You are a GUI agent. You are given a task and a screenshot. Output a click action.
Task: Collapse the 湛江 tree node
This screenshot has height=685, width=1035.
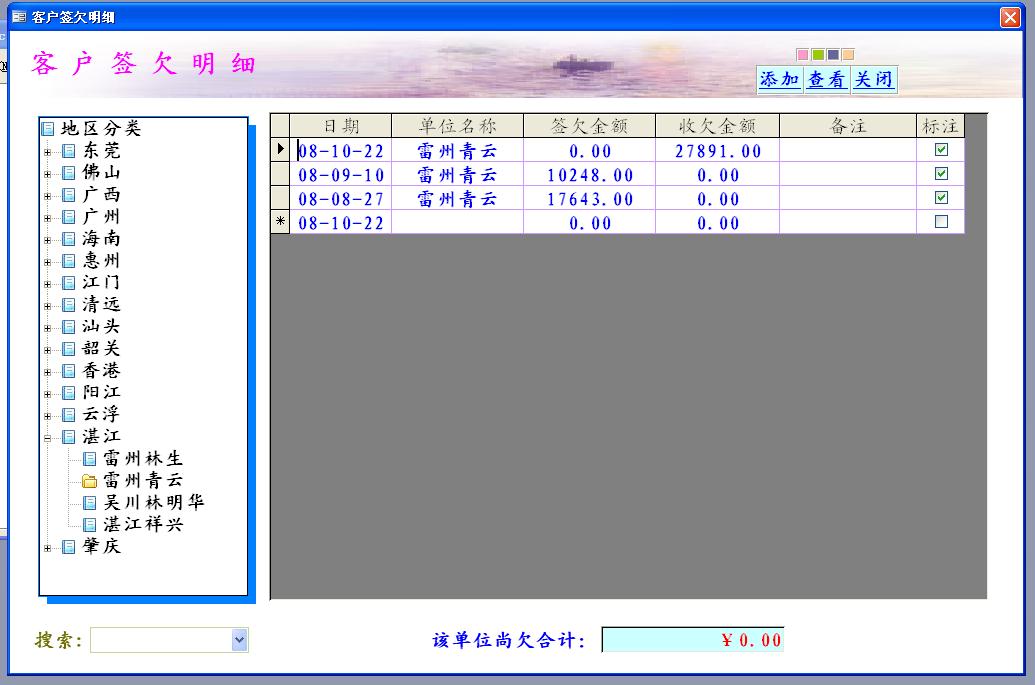point(48,438)
